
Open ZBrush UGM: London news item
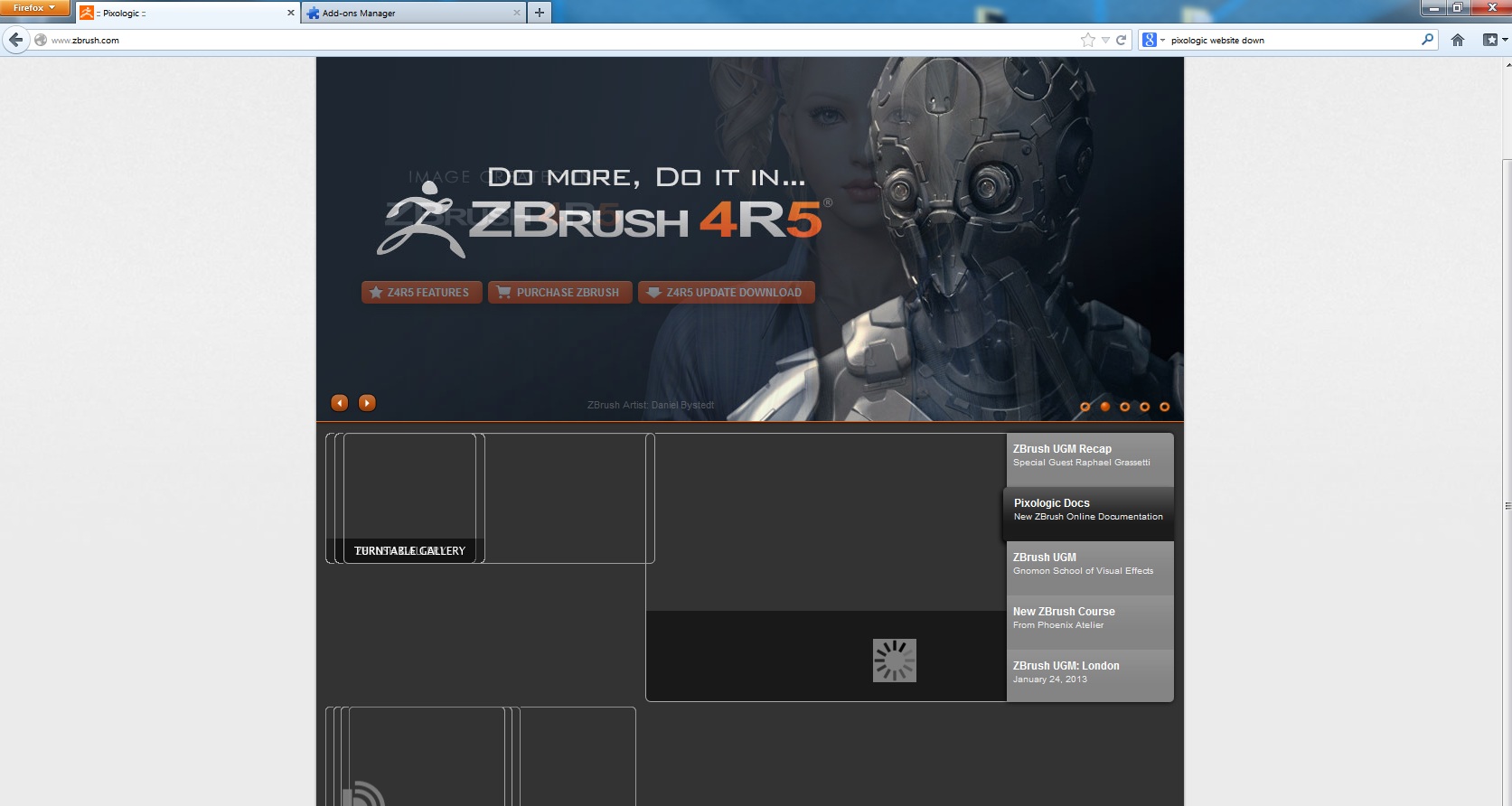point(1090,675)
